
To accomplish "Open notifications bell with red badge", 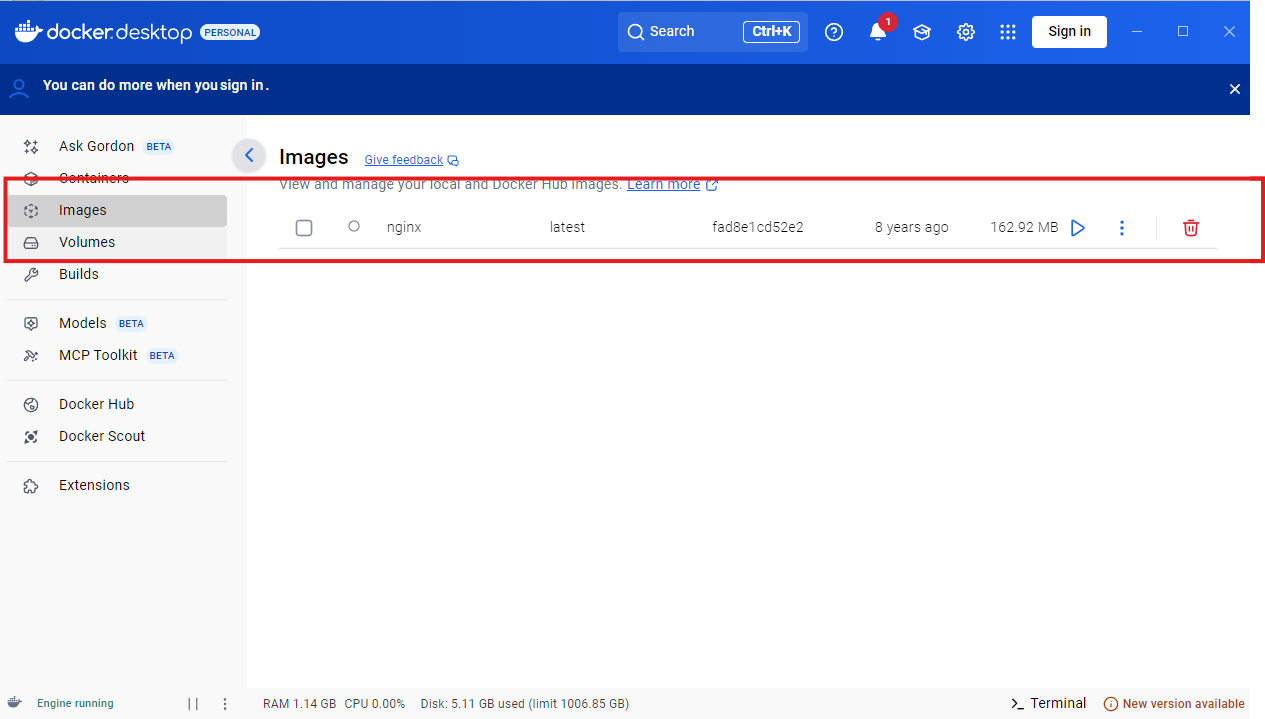I will pos(878,32).
